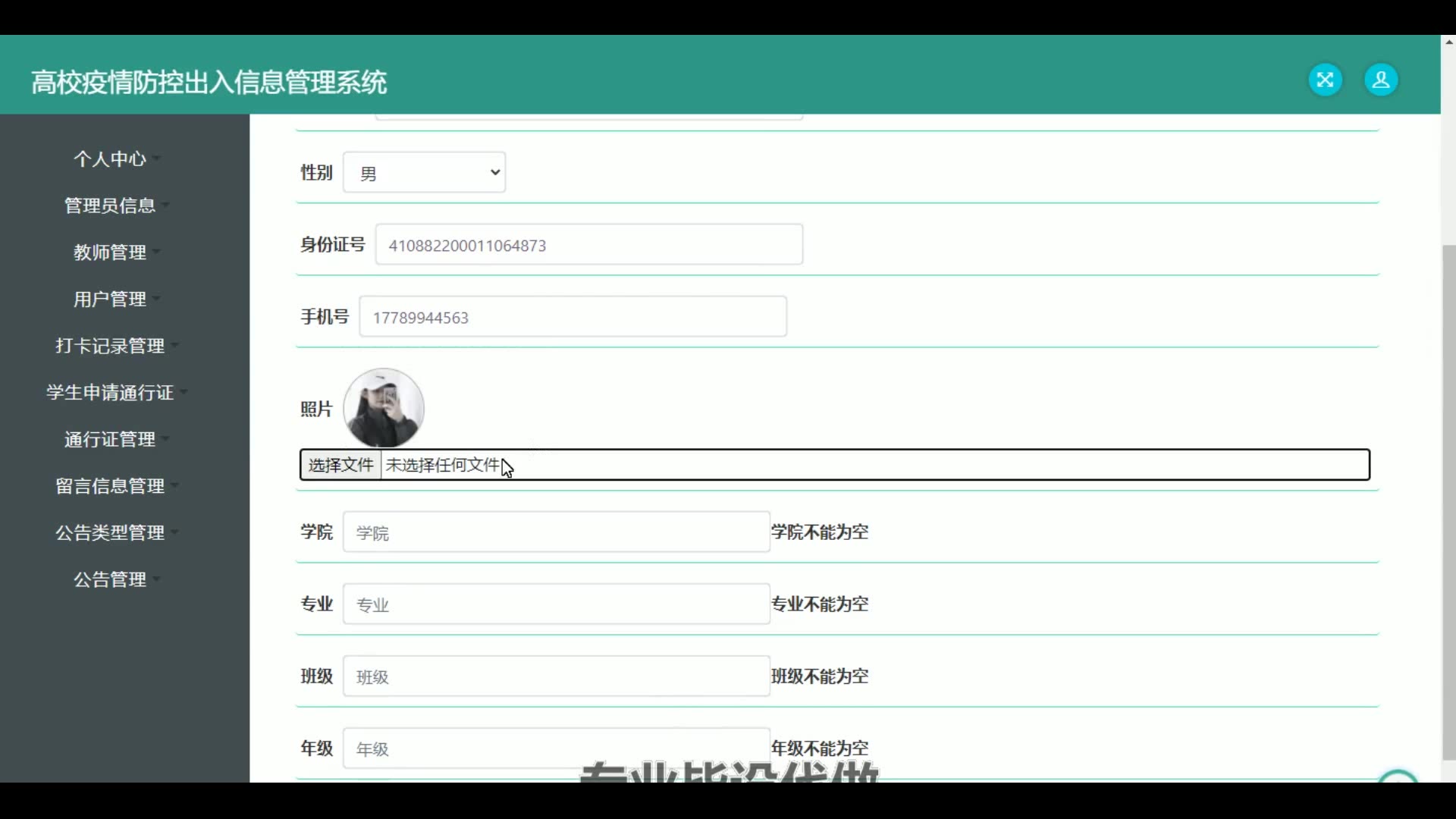Image resolution: width=1456 pixels, height=819 pixels.
Task: Open the 性别 gender dropdown
Action: (x=424, y=173)
